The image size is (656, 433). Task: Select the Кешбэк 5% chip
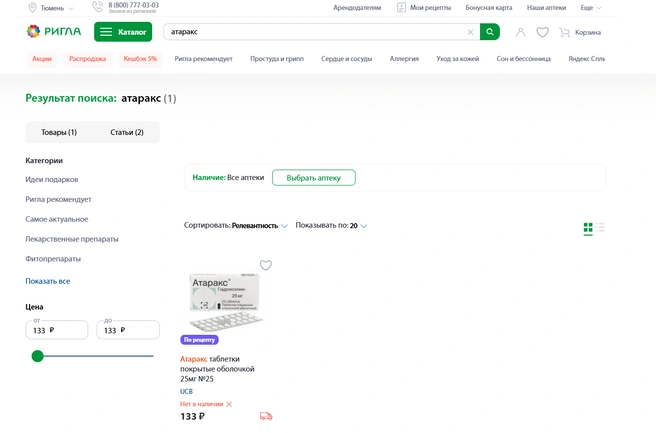pyautogui.click(x=140, y=59)
